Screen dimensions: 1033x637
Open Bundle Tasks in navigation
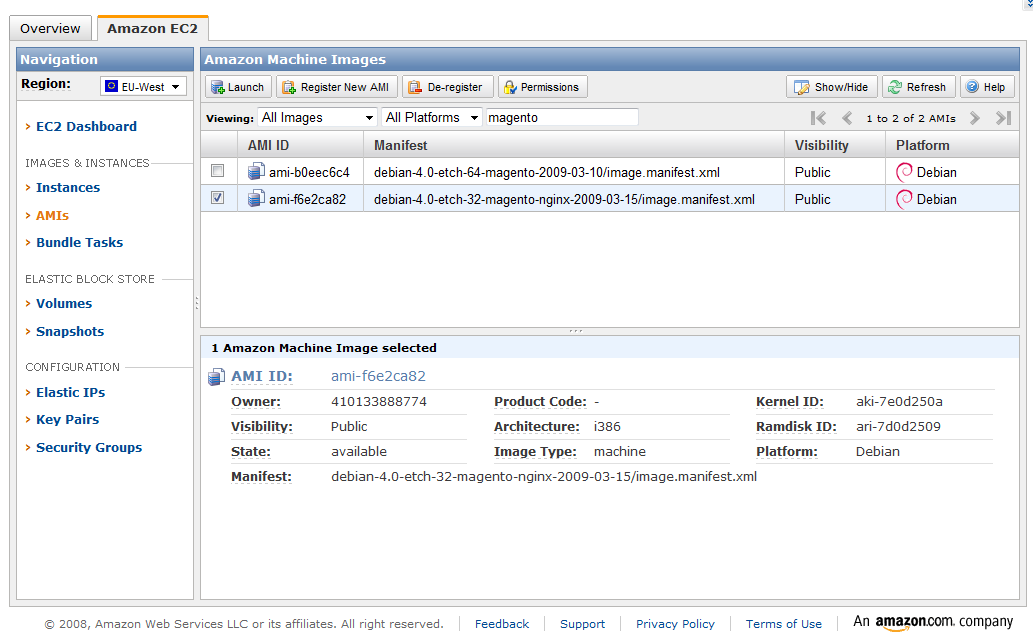point(80,242)
